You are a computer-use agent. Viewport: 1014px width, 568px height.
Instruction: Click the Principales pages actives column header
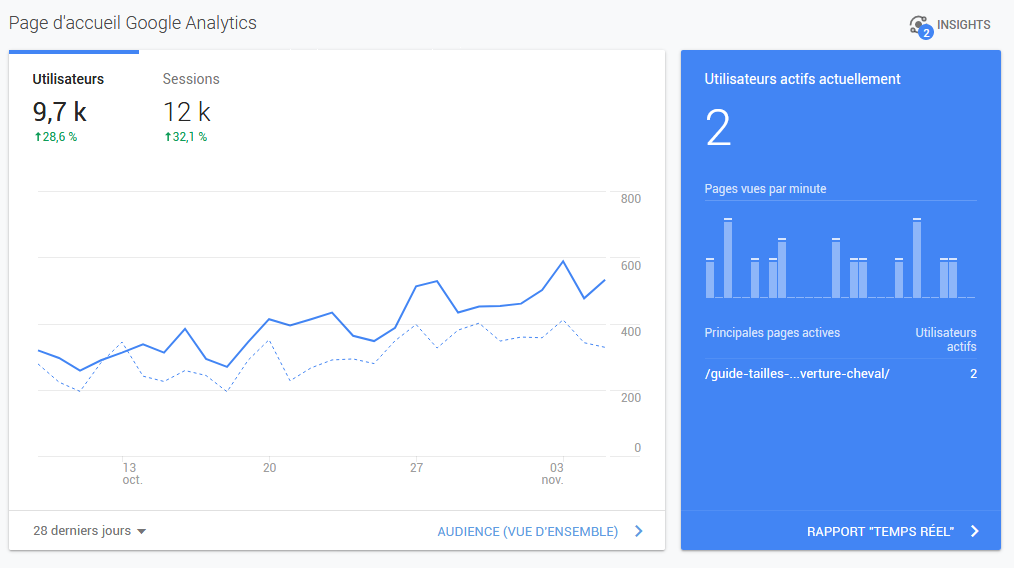point(772,333)
